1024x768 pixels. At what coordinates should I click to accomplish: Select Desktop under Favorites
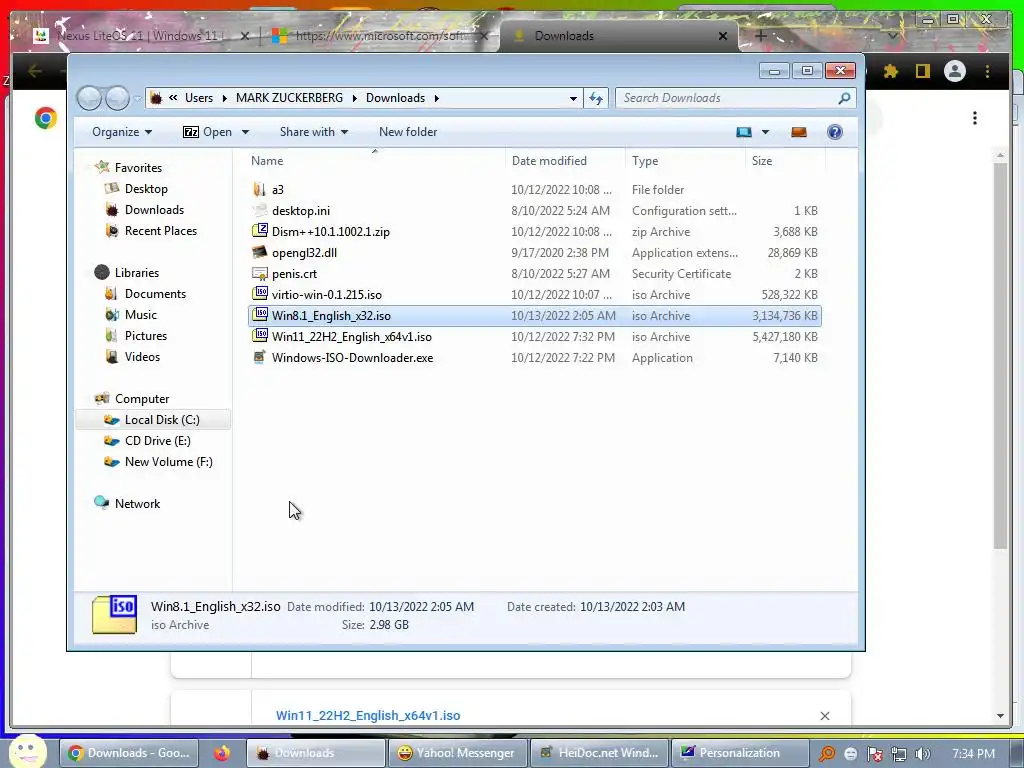click(146, 189)
